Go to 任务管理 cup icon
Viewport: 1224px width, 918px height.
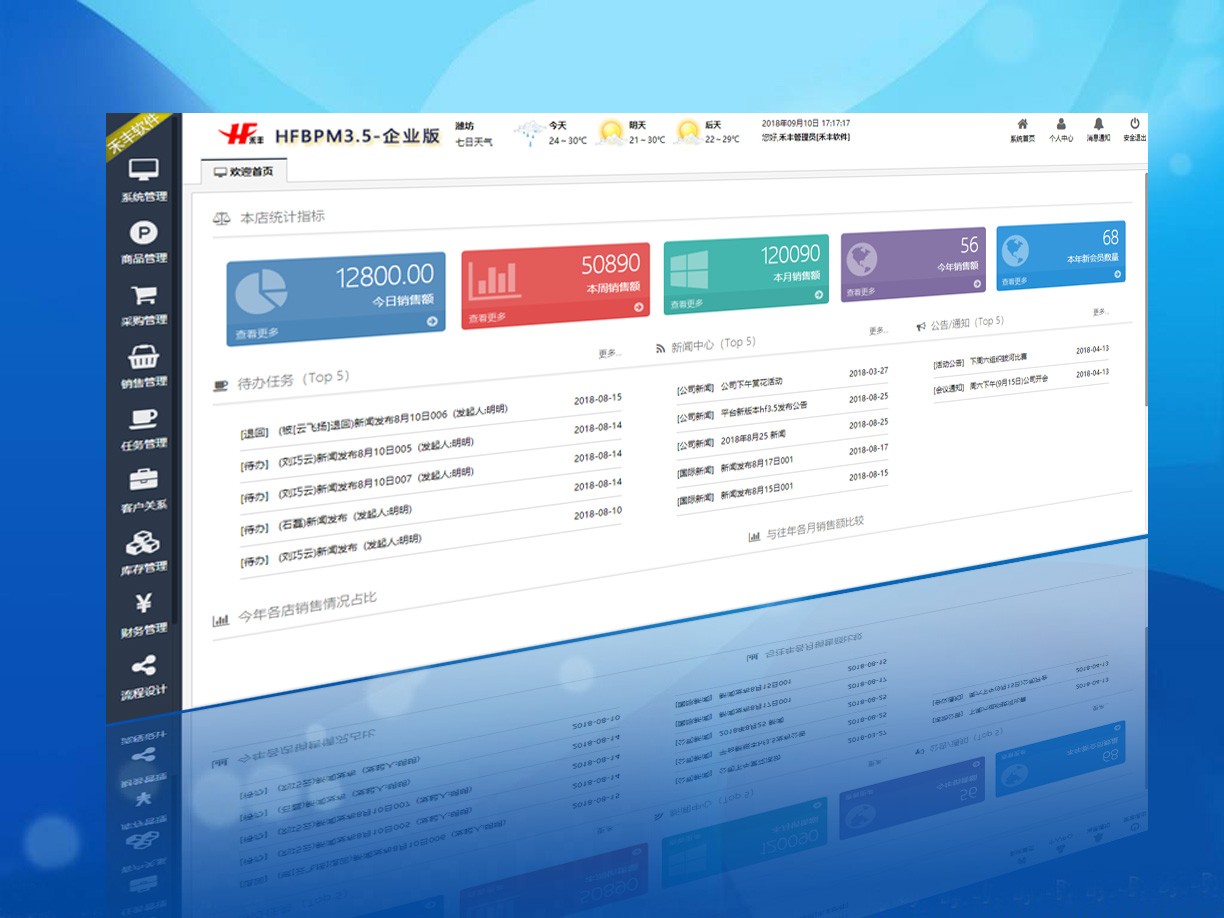click(x=144, y=420)
